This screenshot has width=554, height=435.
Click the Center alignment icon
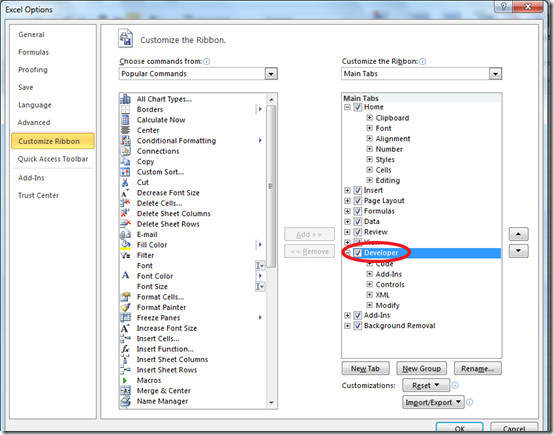[x=125, y=130]
